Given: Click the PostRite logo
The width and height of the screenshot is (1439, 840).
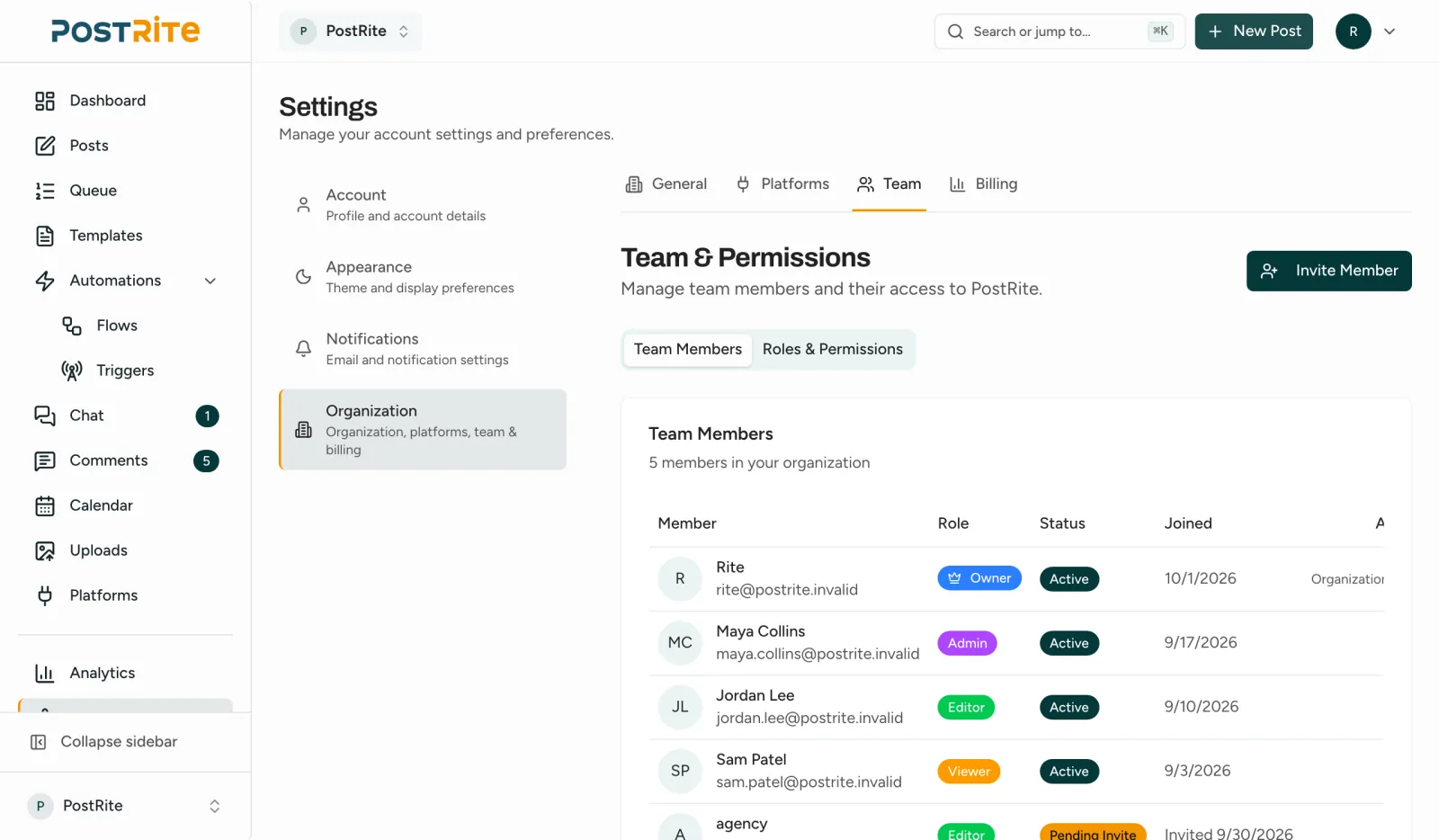Looking at the screenshot, I should coord(126,31).
